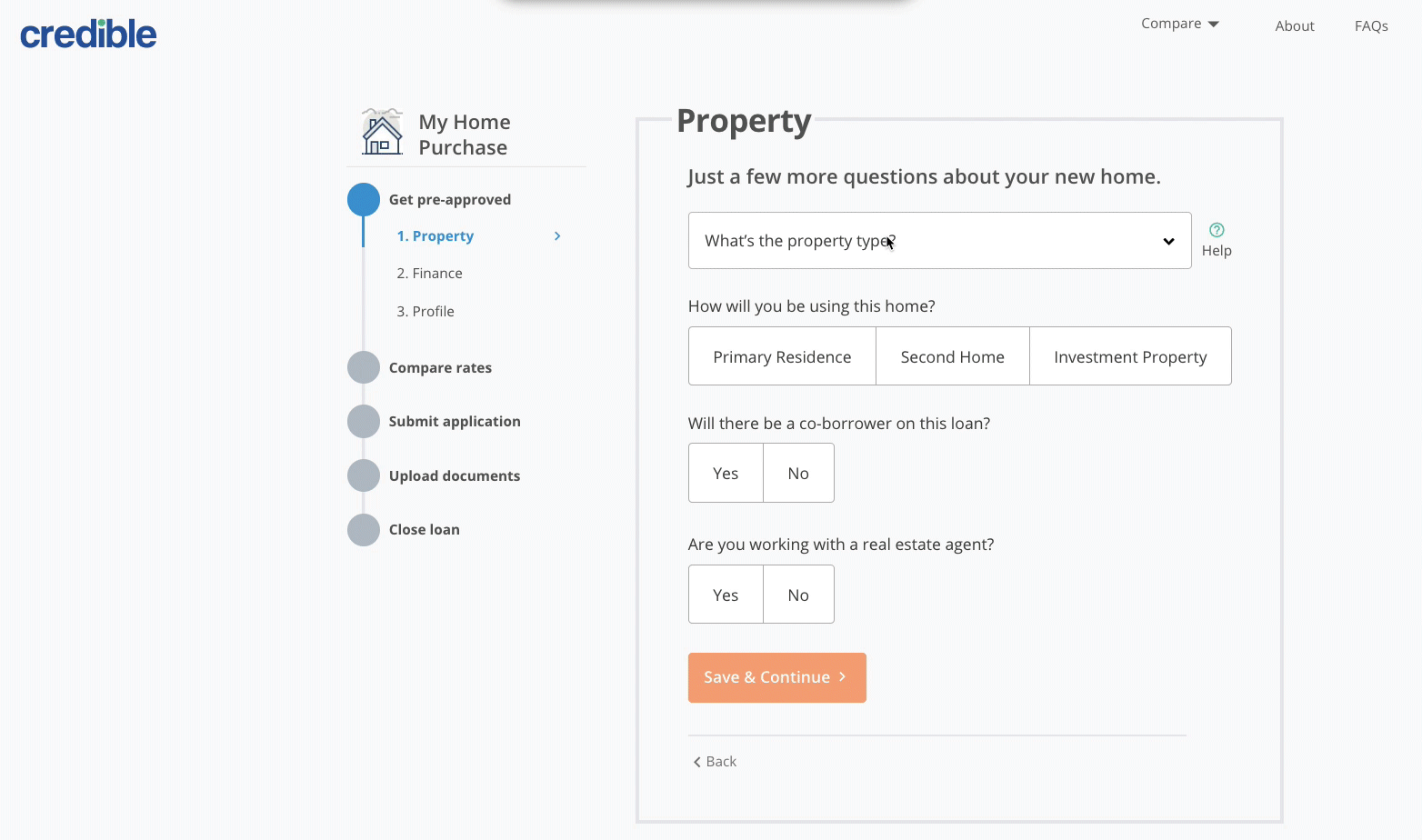
Task: Click the Get pre-approved step circle
Action: coord(364,200)
